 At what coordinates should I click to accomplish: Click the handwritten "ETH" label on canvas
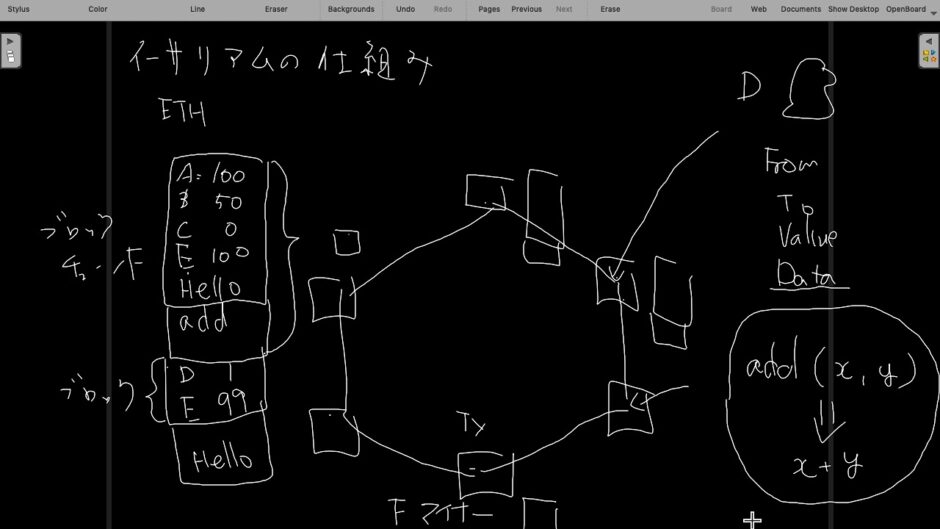coord(183,113)
